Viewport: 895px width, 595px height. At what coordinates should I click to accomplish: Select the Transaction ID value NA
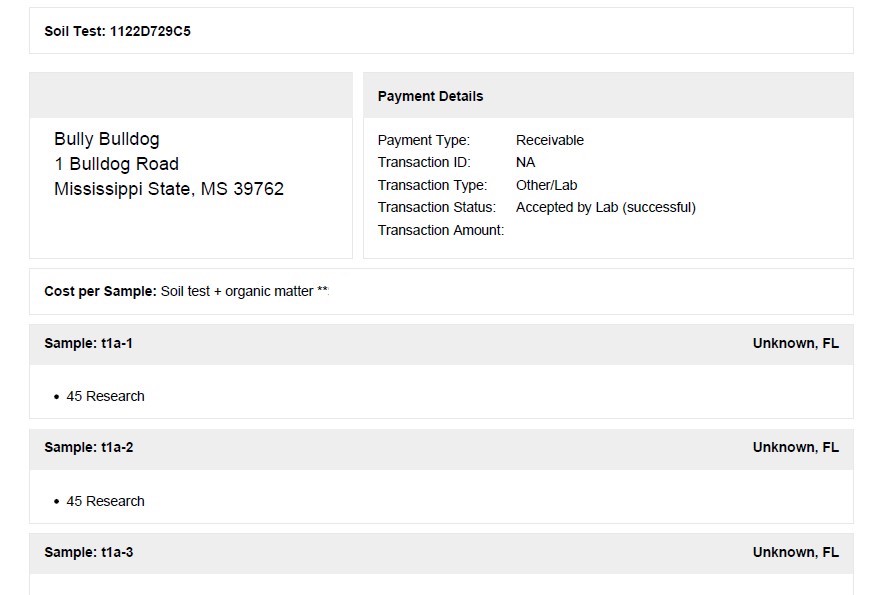click(525, 163)
